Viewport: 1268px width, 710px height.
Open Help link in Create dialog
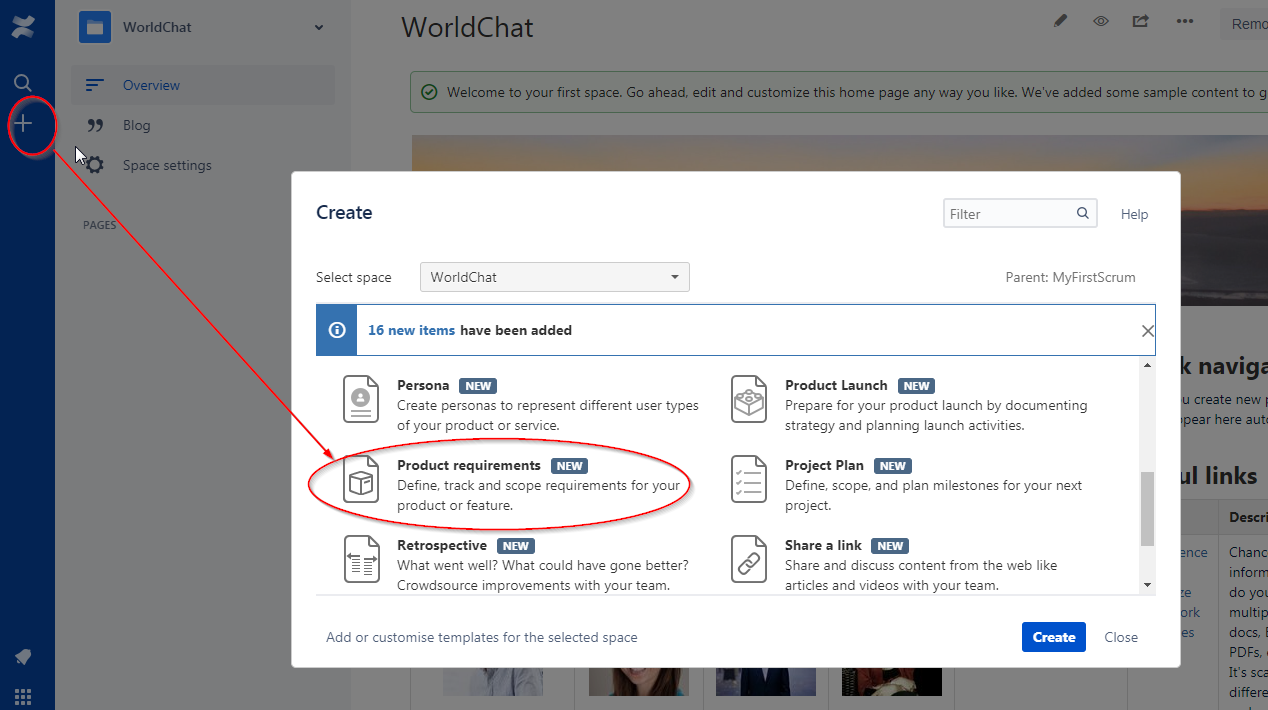click(1135, 214)
